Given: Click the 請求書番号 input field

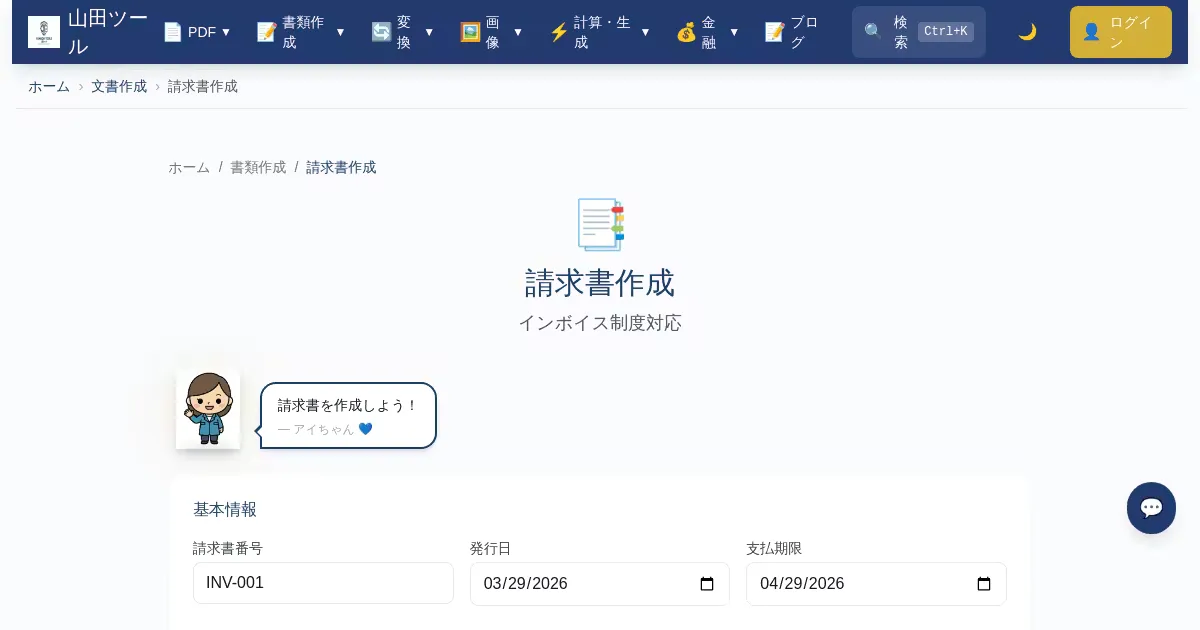Looking at the screenshot, I should coord(323,583).
